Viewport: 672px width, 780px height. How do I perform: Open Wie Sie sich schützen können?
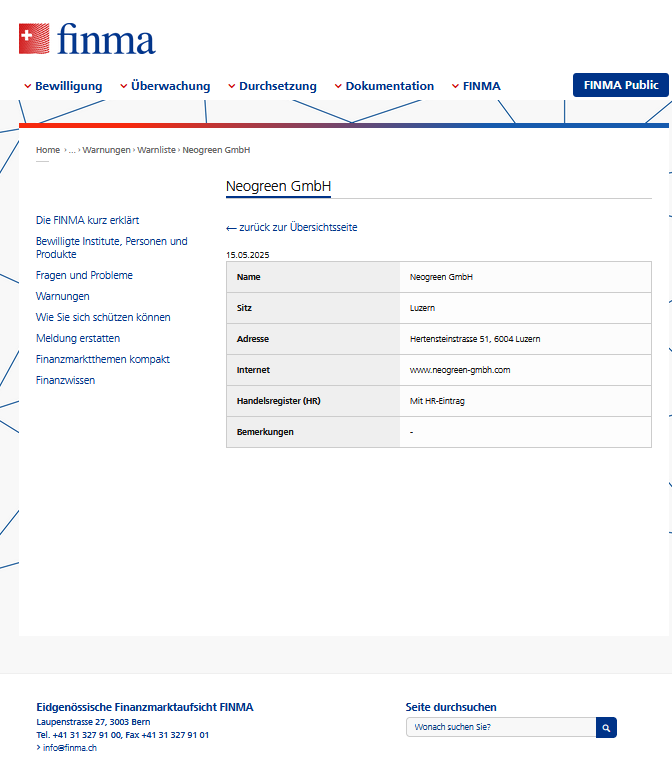[x=103, y=317]
